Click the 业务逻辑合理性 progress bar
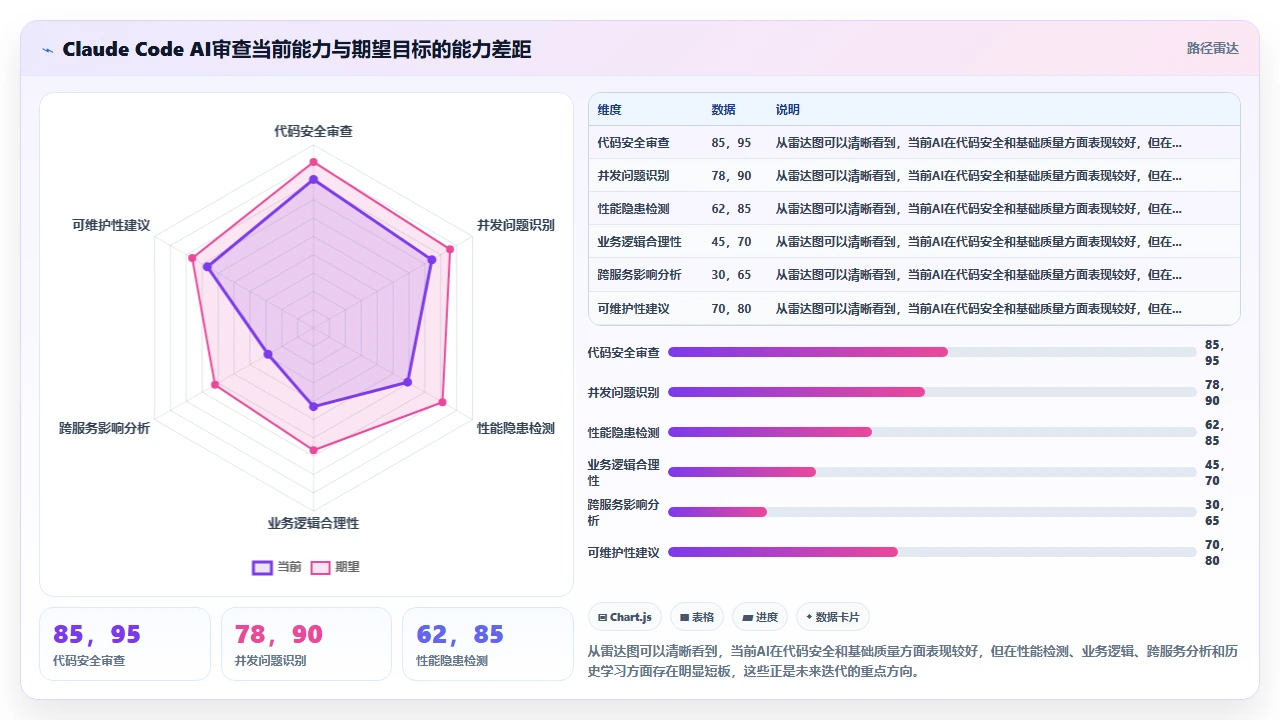 [932, 472]
